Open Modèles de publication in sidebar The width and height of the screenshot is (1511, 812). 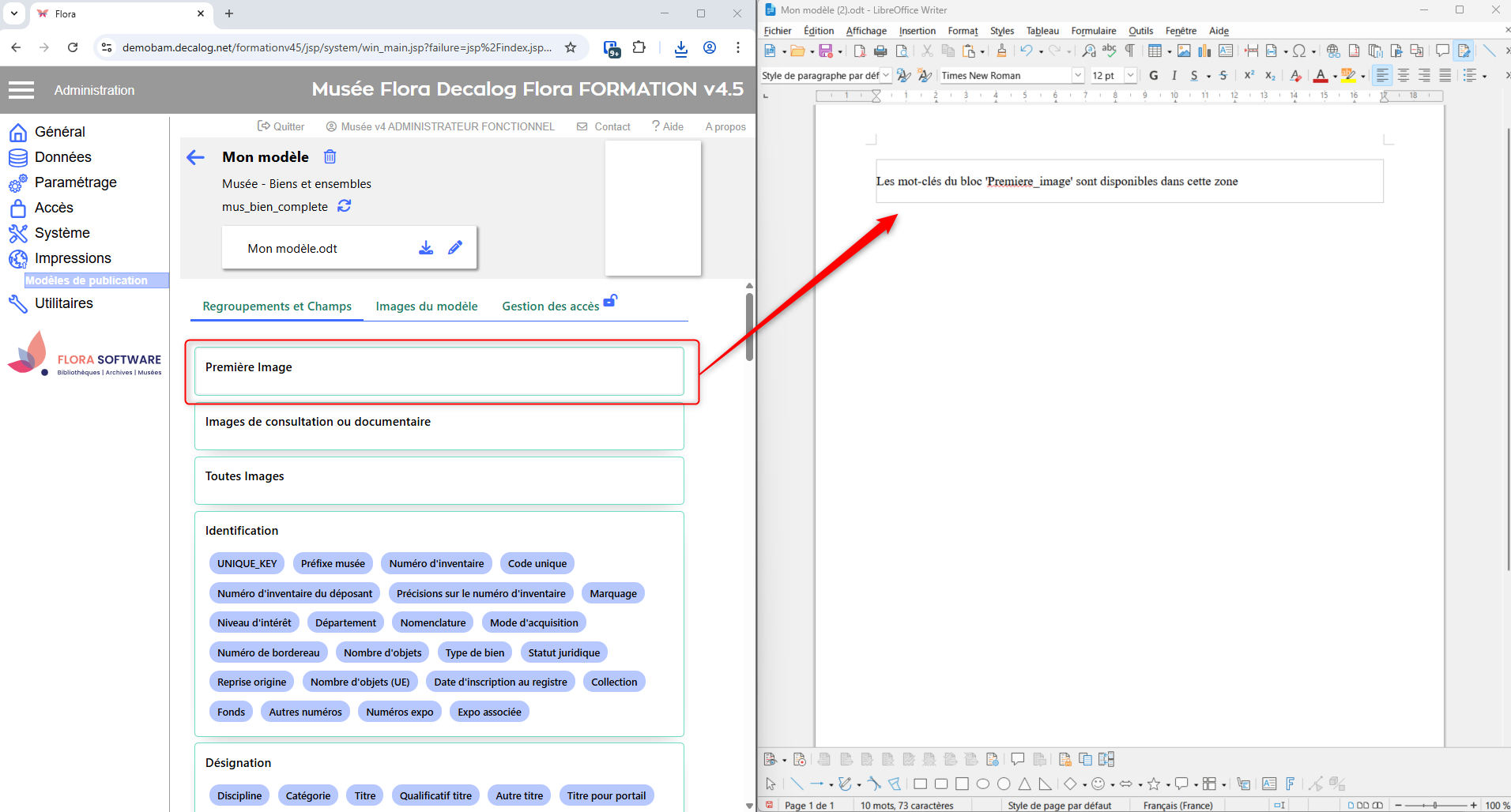click(87, 280)
